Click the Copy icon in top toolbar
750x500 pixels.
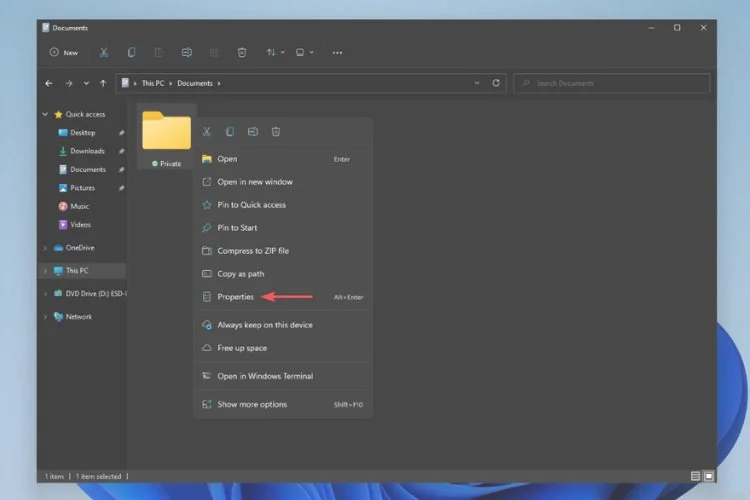(x=131, y=53)
